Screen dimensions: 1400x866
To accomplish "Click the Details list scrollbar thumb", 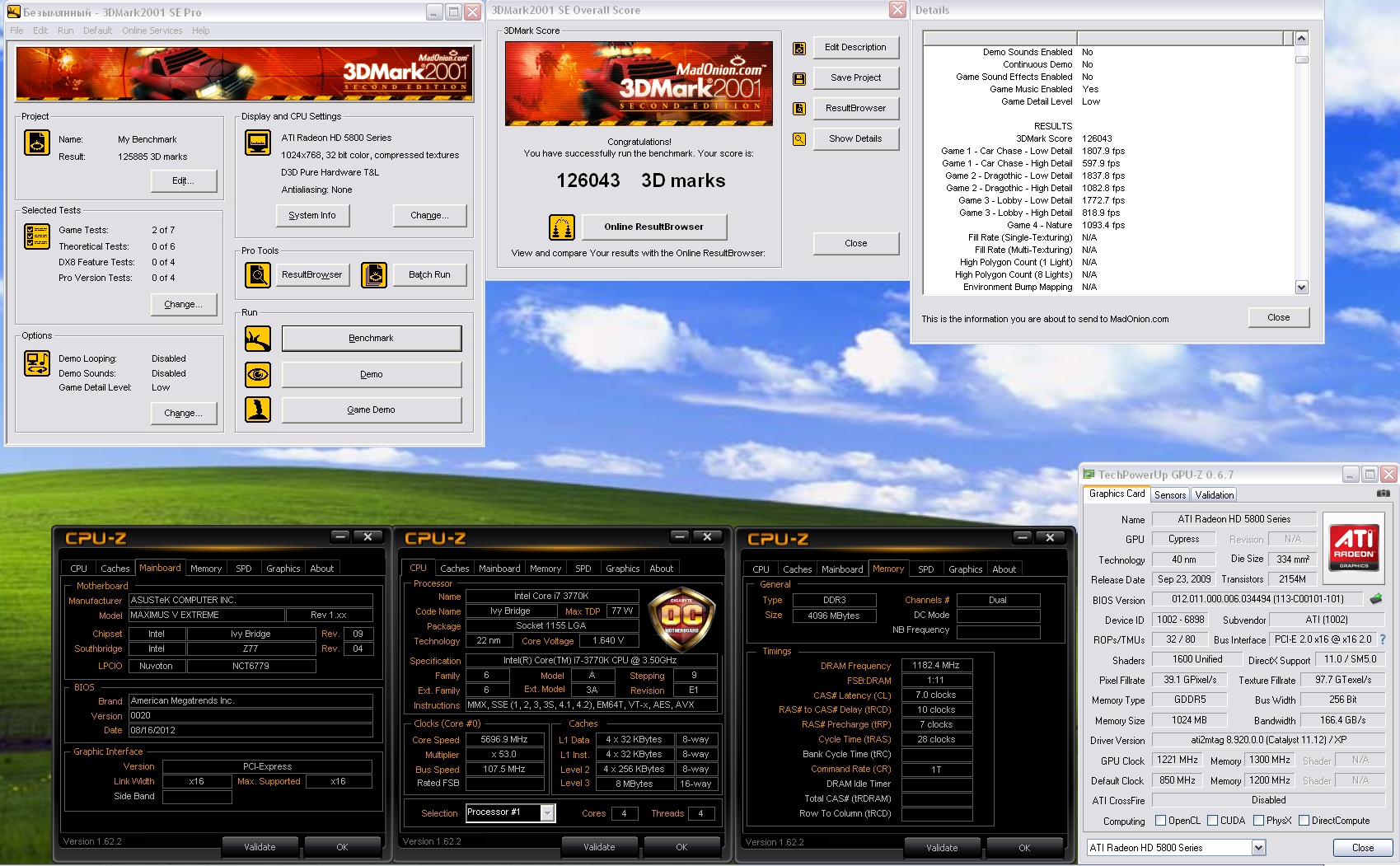I will (1302, 60).
